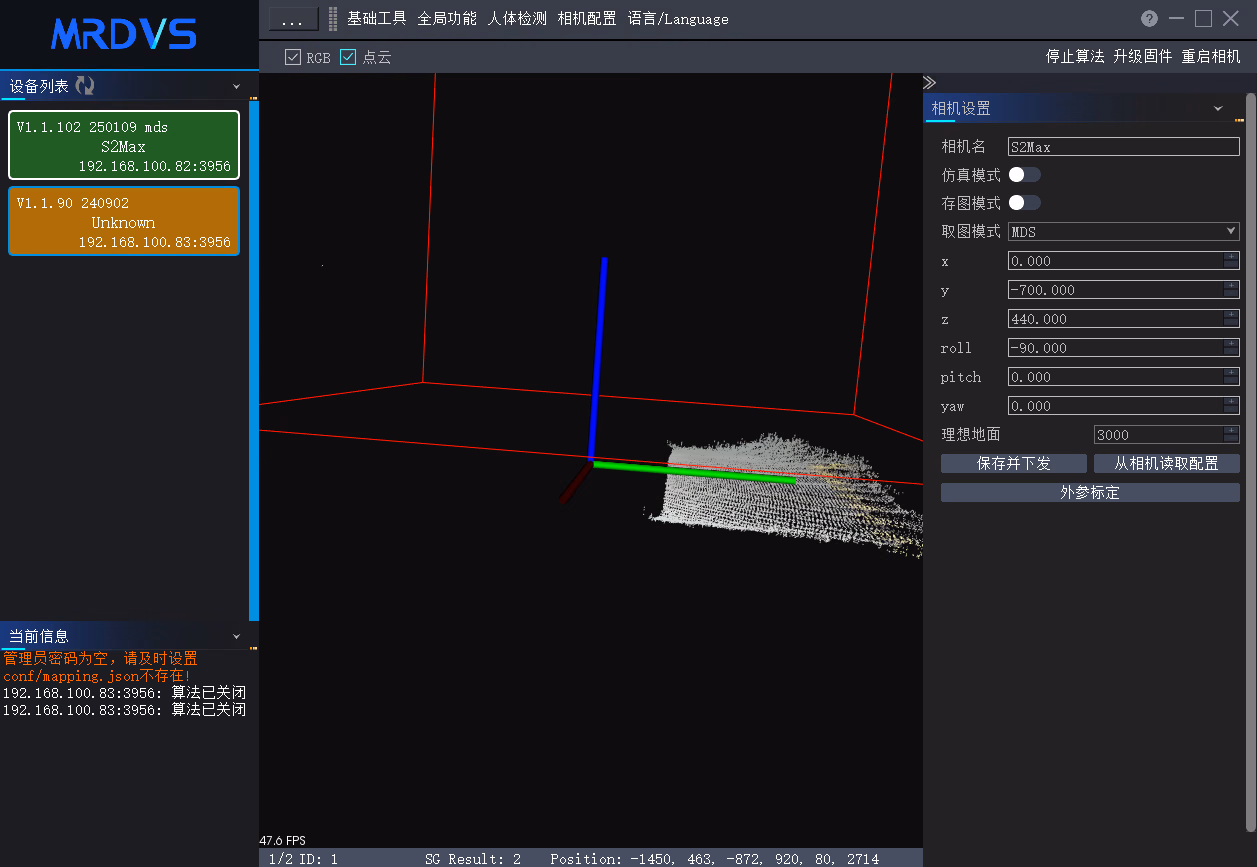This screenshot has width=1257, height=867.
Task: Open the 基础工具 menu
Action: (x=377, y=18)
